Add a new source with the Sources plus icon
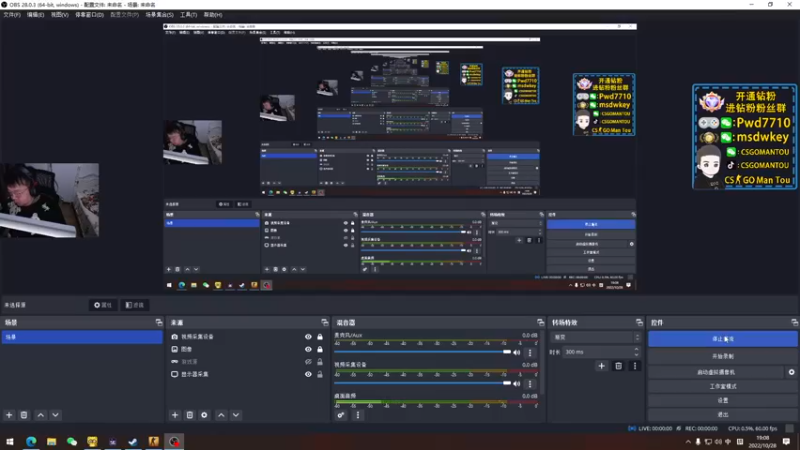The image size is (800, 450). click(175, 415)
